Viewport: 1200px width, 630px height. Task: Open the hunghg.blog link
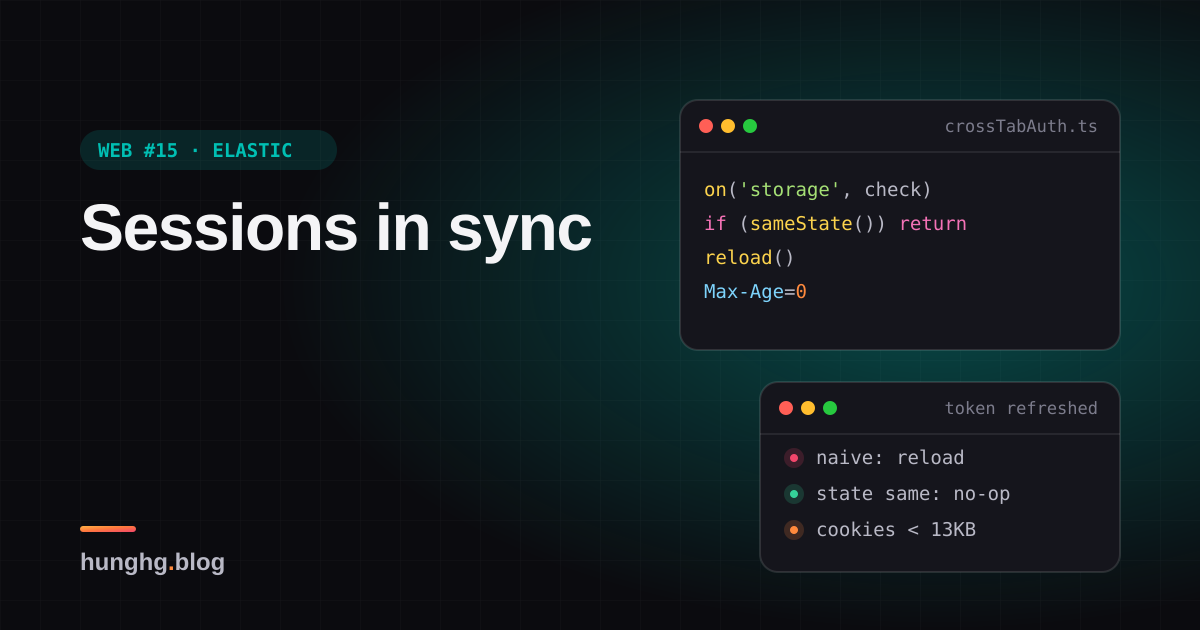(152, 562)
